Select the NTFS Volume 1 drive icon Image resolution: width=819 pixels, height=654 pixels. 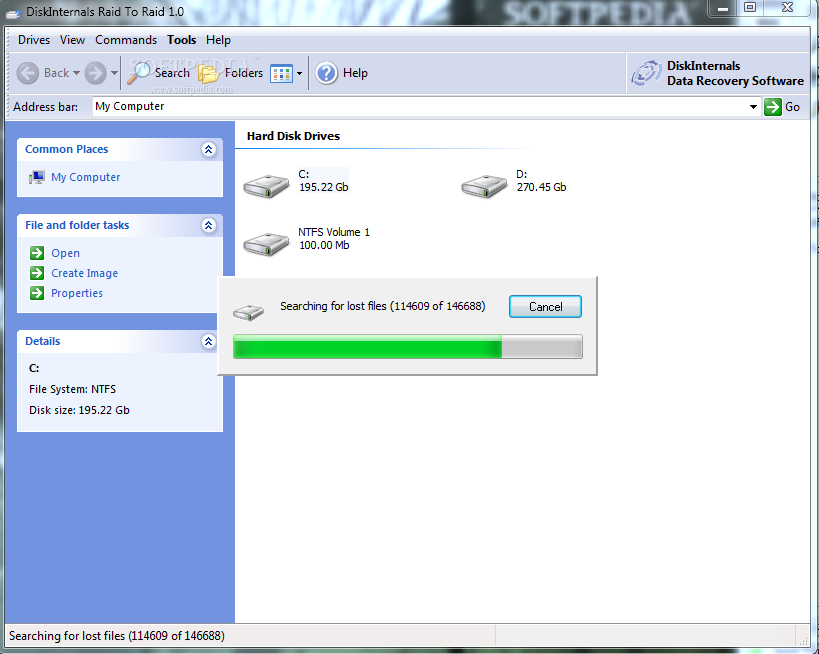coord(266,243)
